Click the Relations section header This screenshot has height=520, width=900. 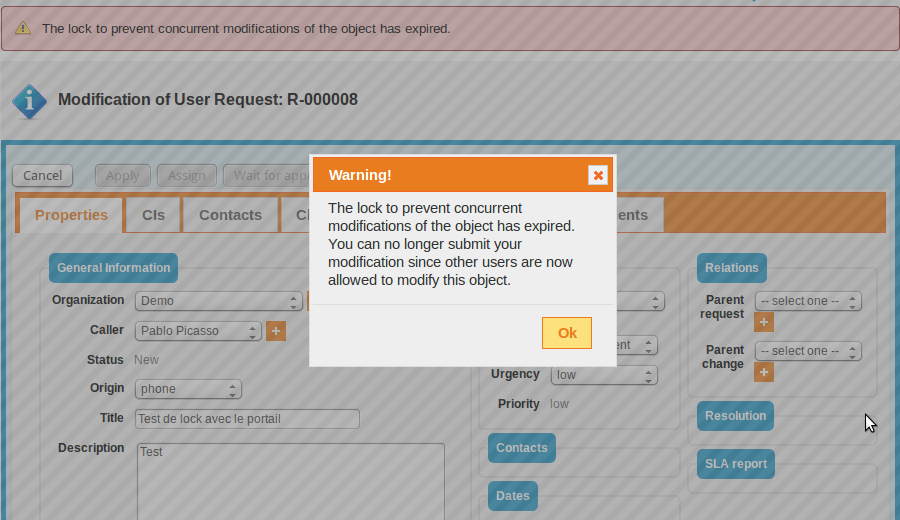click(x=731, y=268)
